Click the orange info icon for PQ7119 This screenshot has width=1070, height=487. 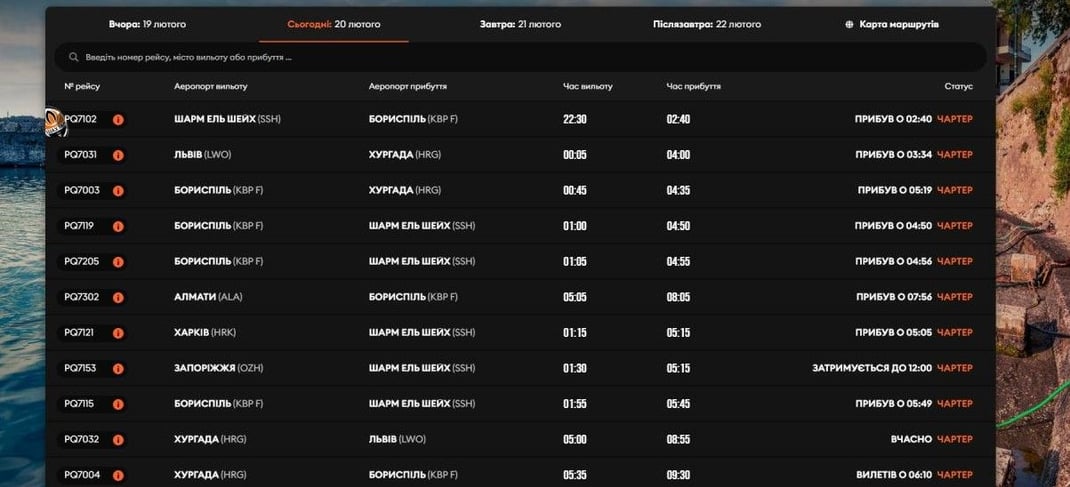click(x=118, y=226)
